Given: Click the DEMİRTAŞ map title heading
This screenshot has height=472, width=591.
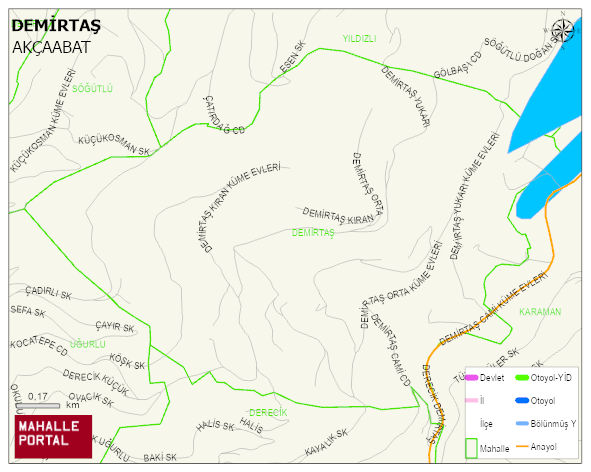Looking at the screenshot, I should pos(56,26).
